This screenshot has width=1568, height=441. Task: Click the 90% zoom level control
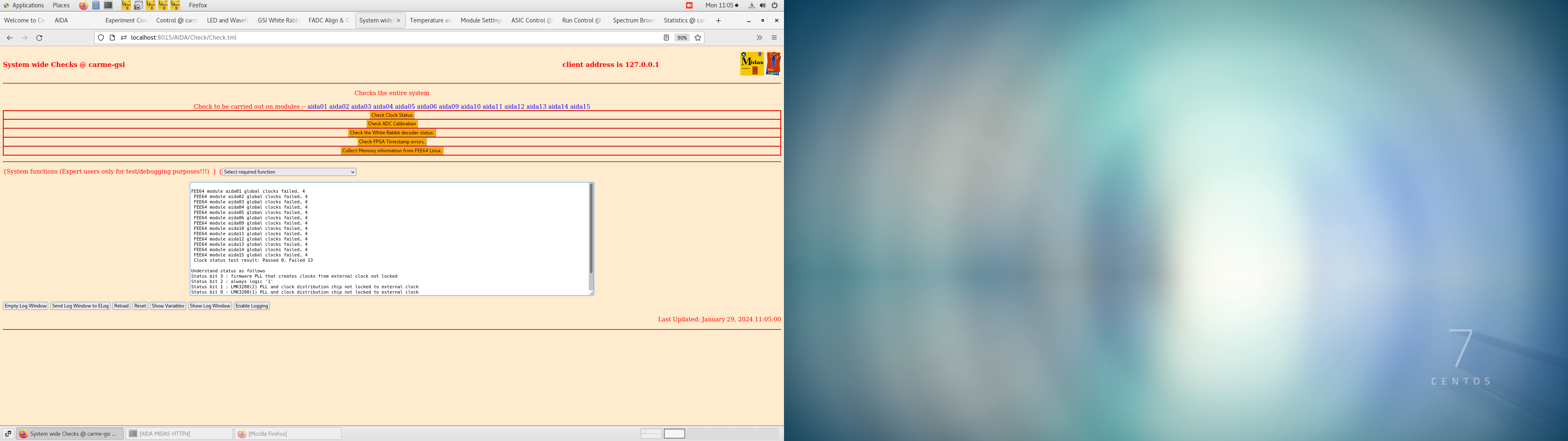tap(682, 37)
